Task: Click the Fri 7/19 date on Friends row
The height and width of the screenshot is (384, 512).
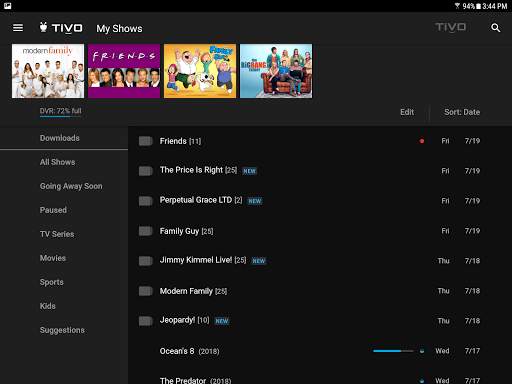Action: [x=461, y=141]
